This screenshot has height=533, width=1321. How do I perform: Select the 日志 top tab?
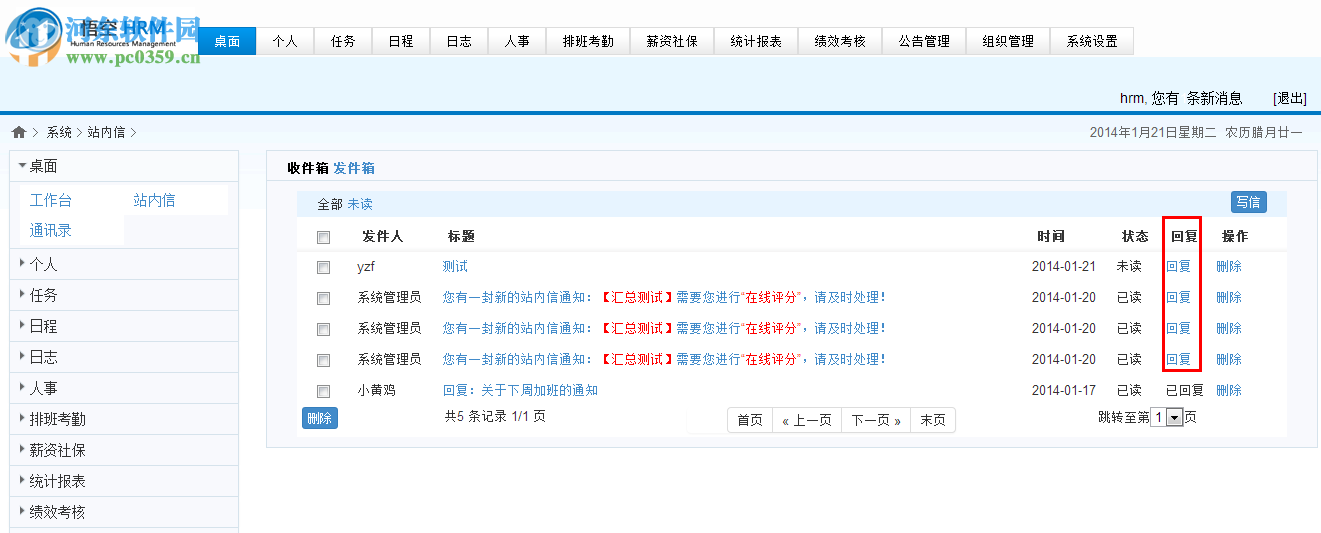point(460,41)
